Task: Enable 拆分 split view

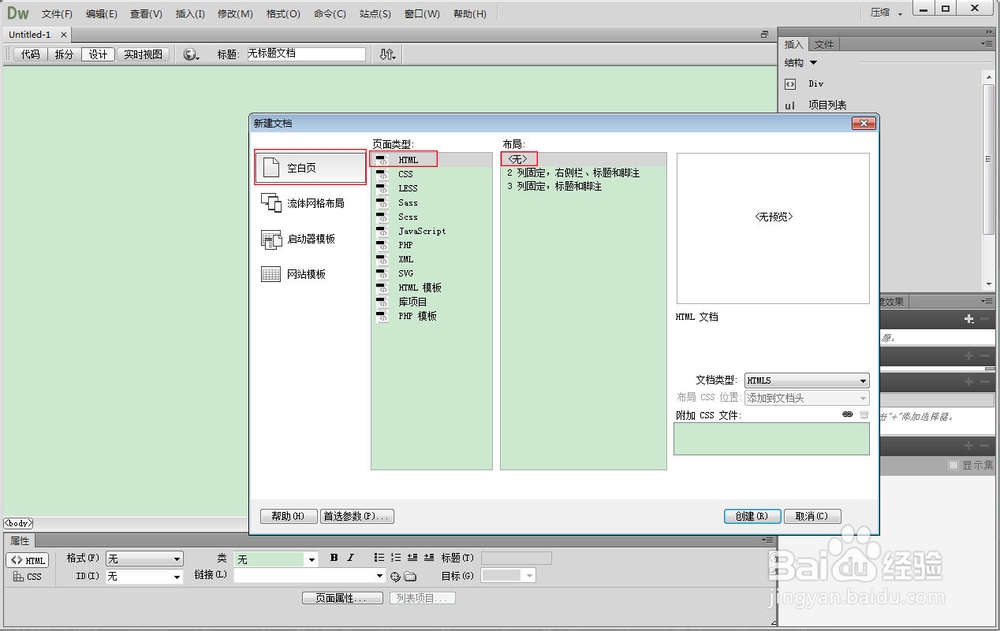Action: [63, 54]
